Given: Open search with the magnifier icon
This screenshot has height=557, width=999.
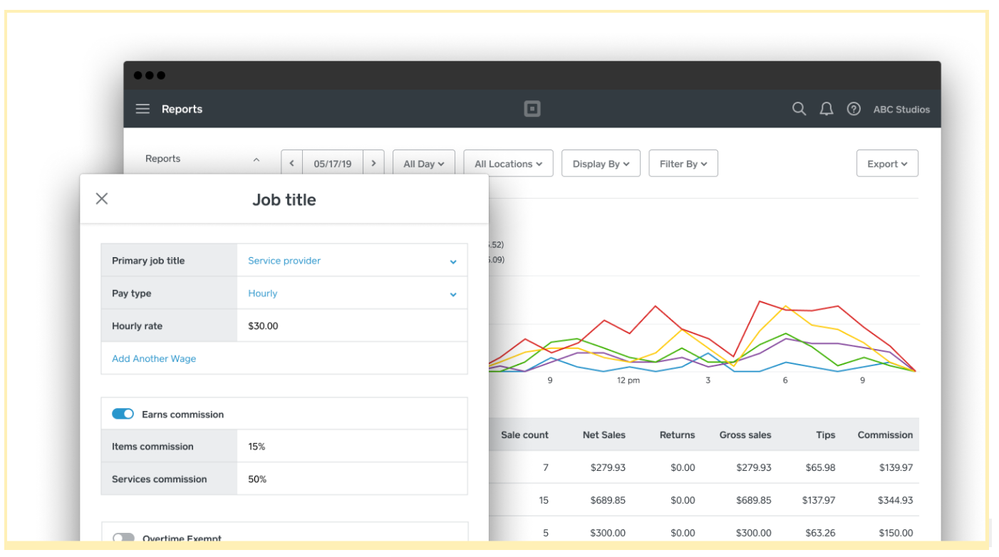Looking at the screenshot, I should [x=799, y=109].
